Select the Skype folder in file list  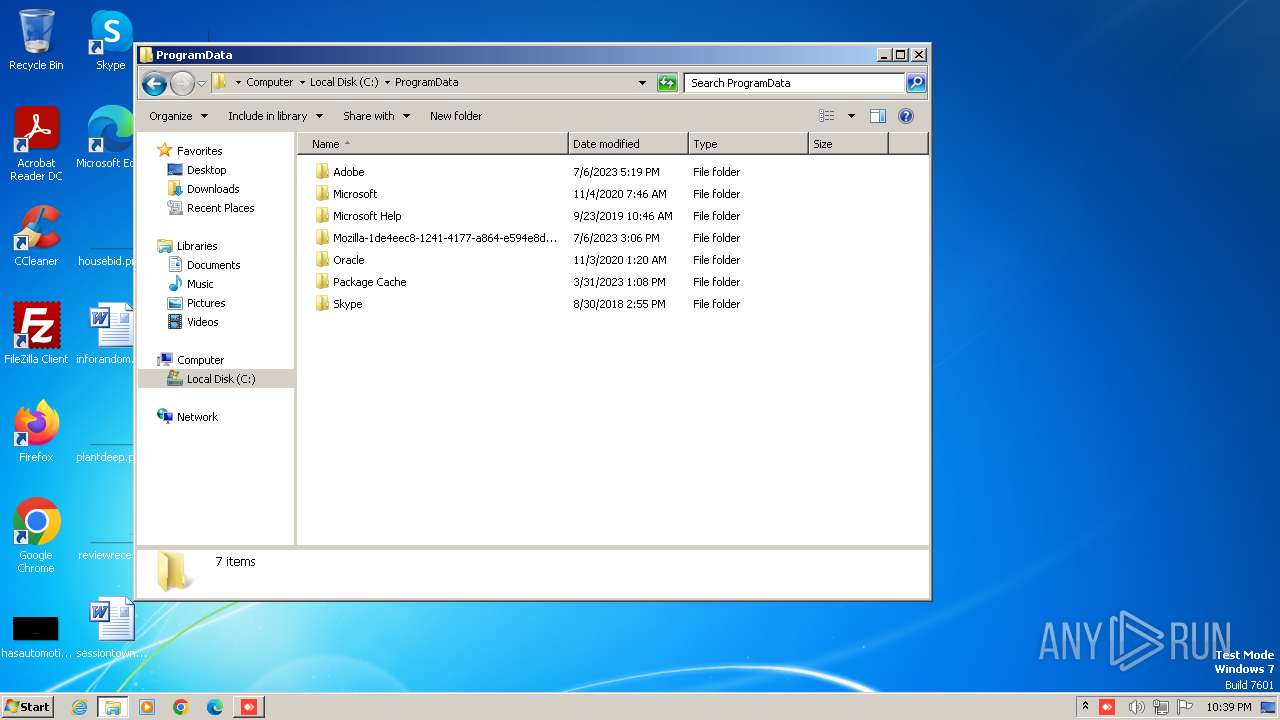[347, 304]
